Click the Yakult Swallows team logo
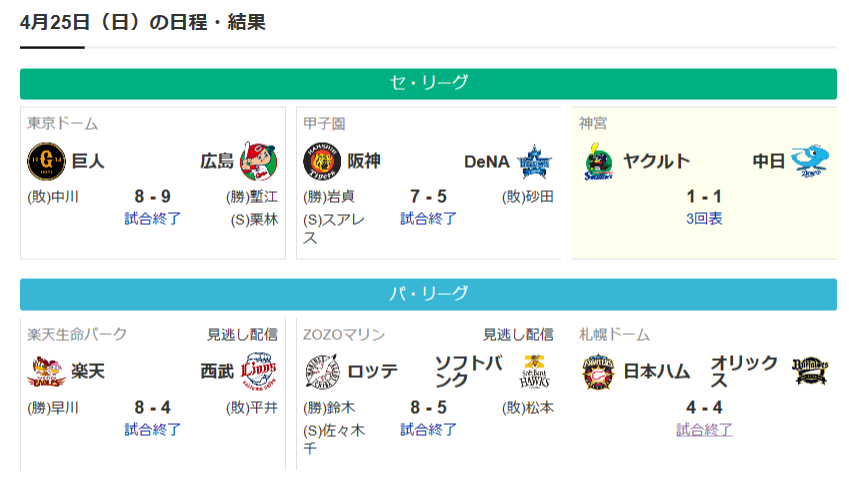 (598, 161)
